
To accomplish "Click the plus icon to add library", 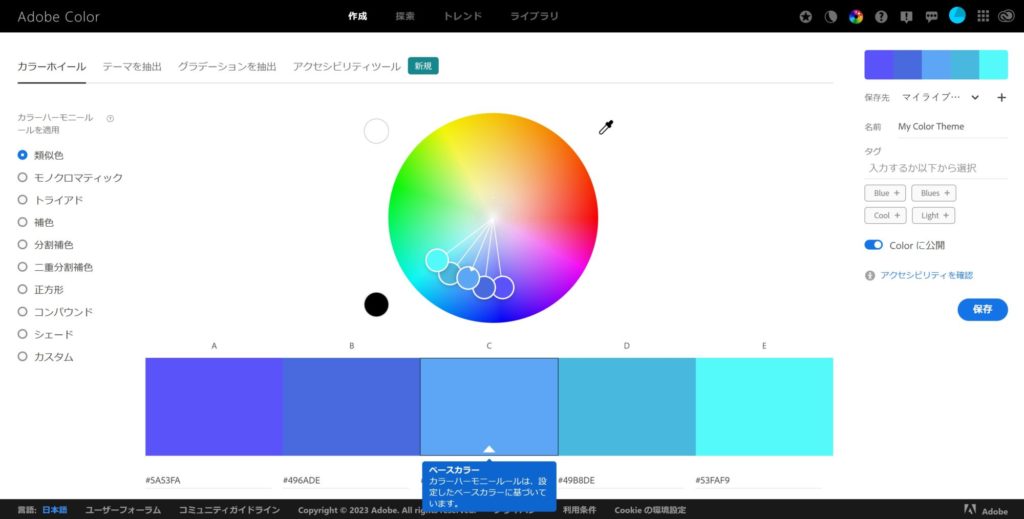I will (1001, 98).
